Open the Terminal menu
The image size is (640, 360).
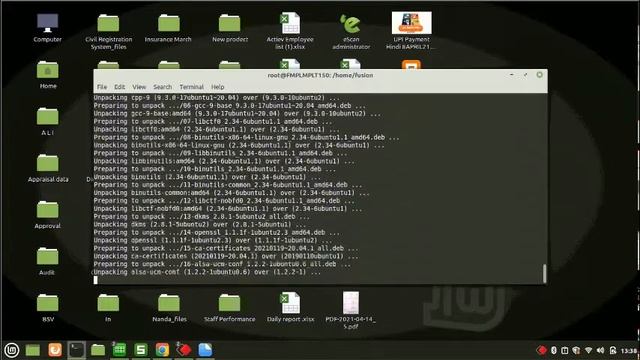(x=191, y=87)
